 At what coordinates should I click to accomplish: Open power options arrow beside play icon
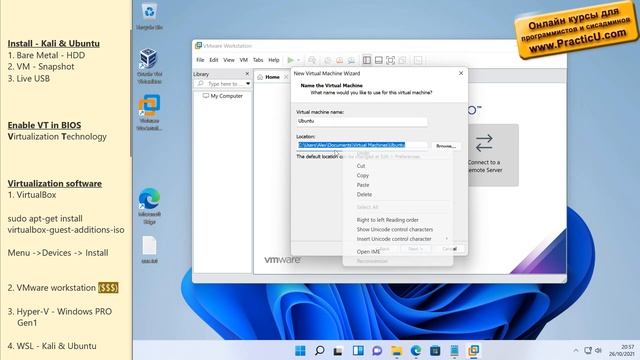coord(298,60)
